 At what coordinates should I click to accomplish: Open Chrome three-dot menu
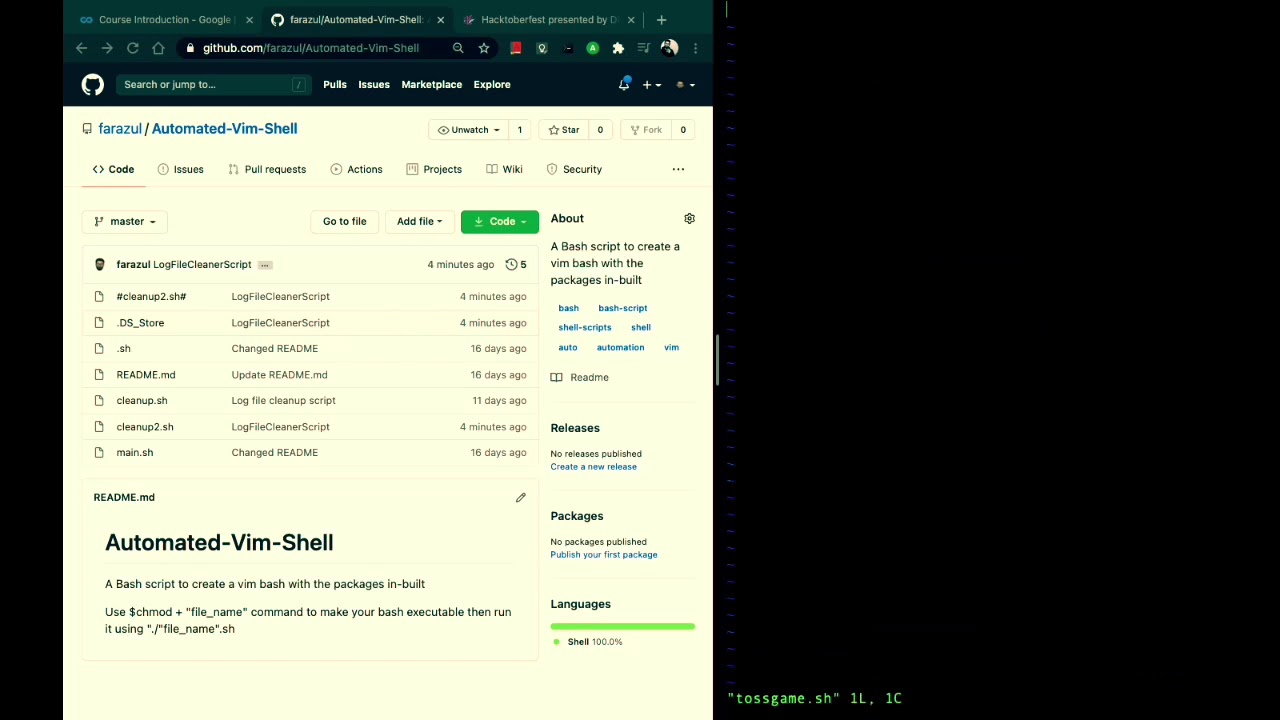pyautogui.click(x=695, y=48)
